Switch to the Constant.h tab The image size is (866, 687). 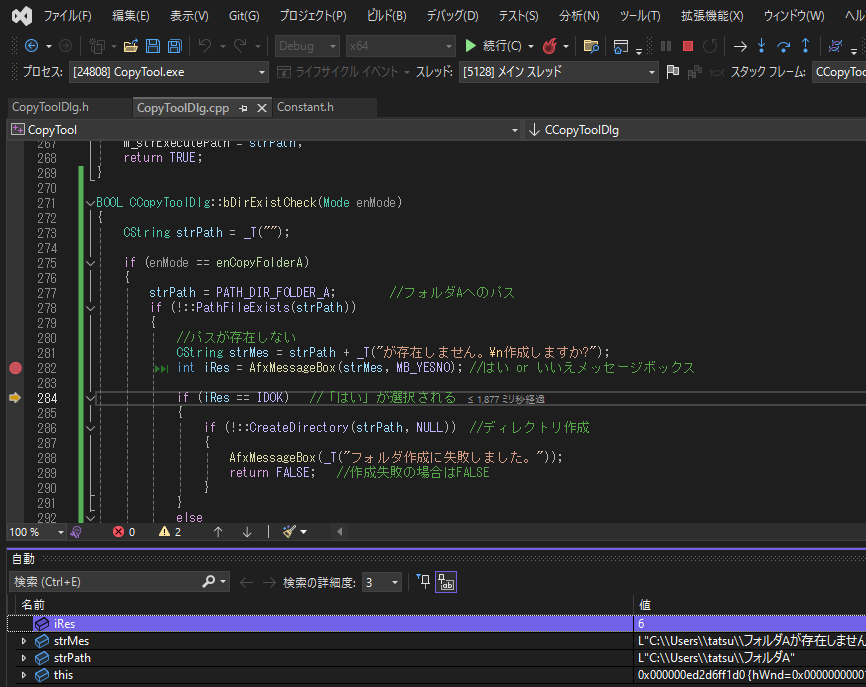tap(305, 107)
